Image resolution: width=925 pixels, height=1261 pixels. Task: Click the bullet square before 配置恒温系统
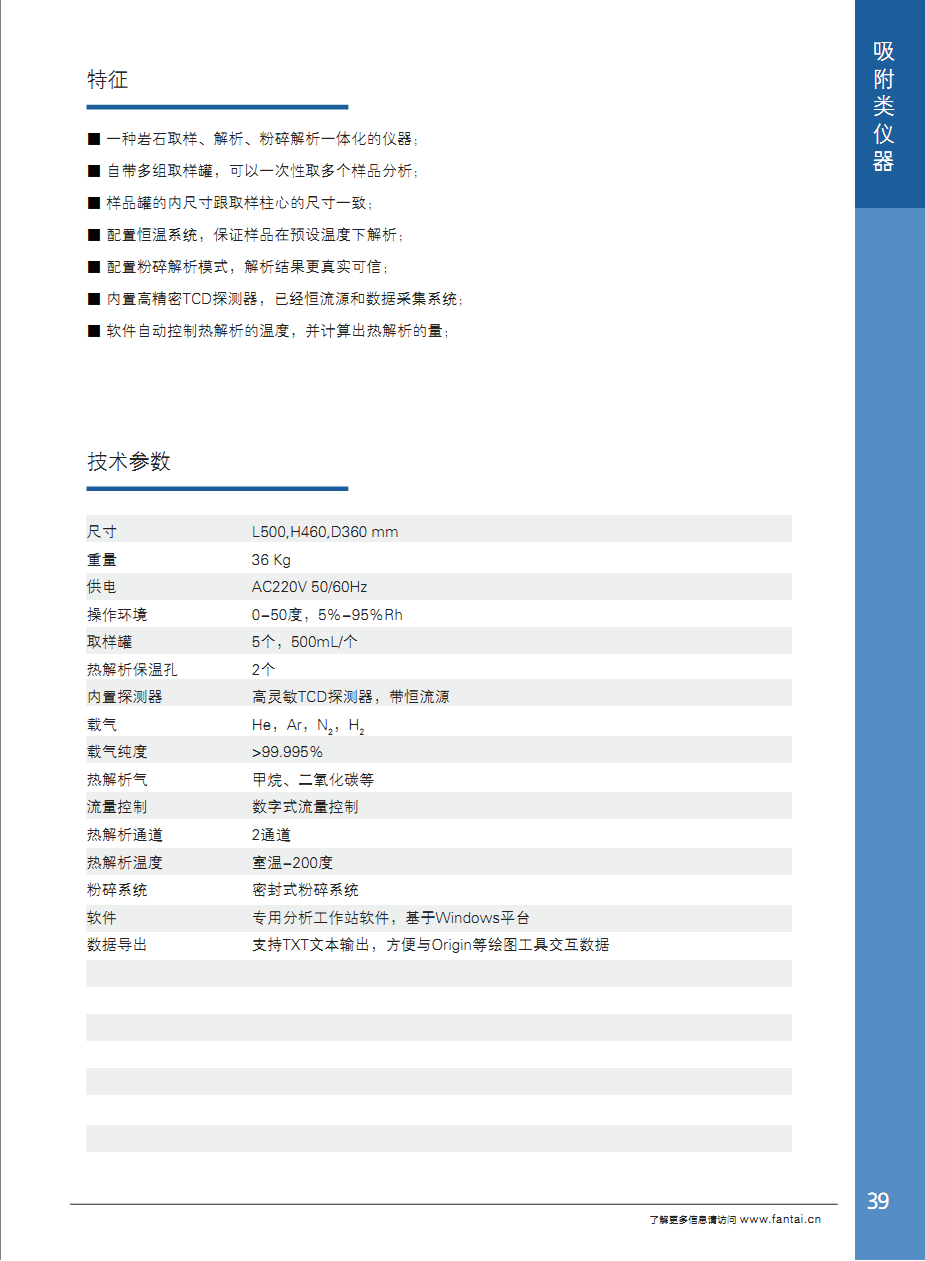pyautogui.click(x=93, y=235)
